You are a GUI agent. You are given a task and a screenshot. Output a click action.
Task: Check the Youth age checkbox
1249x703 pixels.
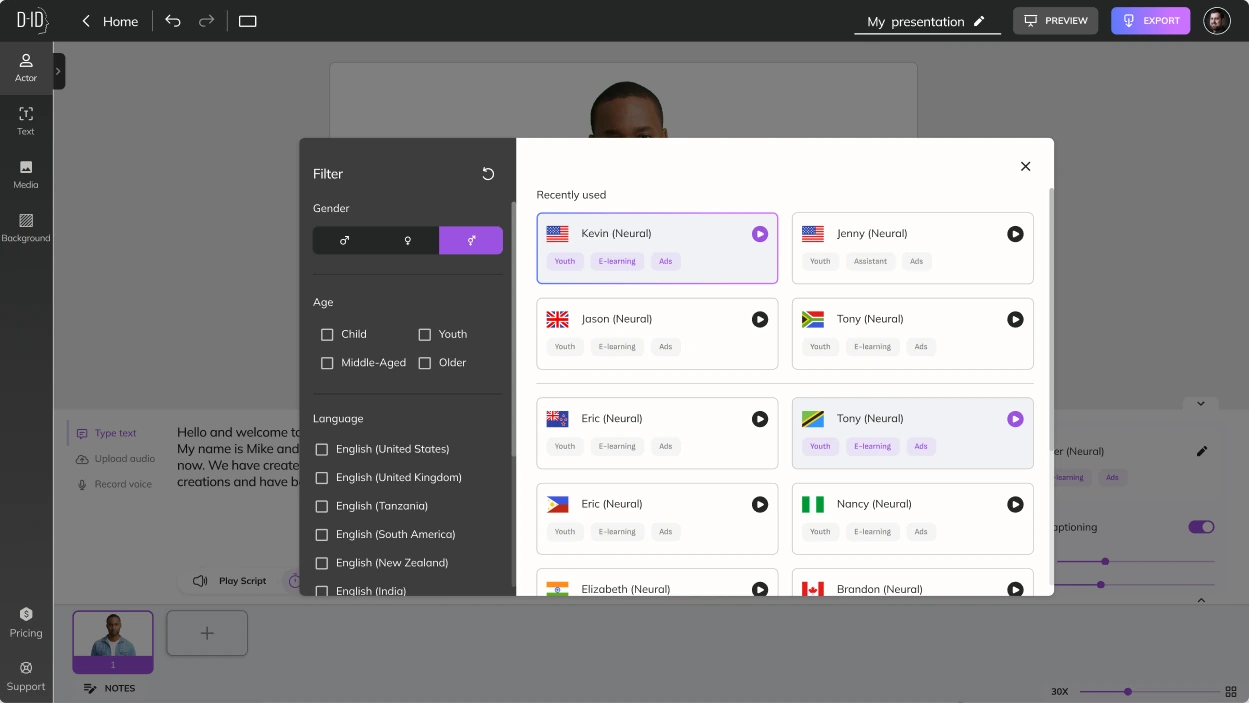[x=425, y=334]
